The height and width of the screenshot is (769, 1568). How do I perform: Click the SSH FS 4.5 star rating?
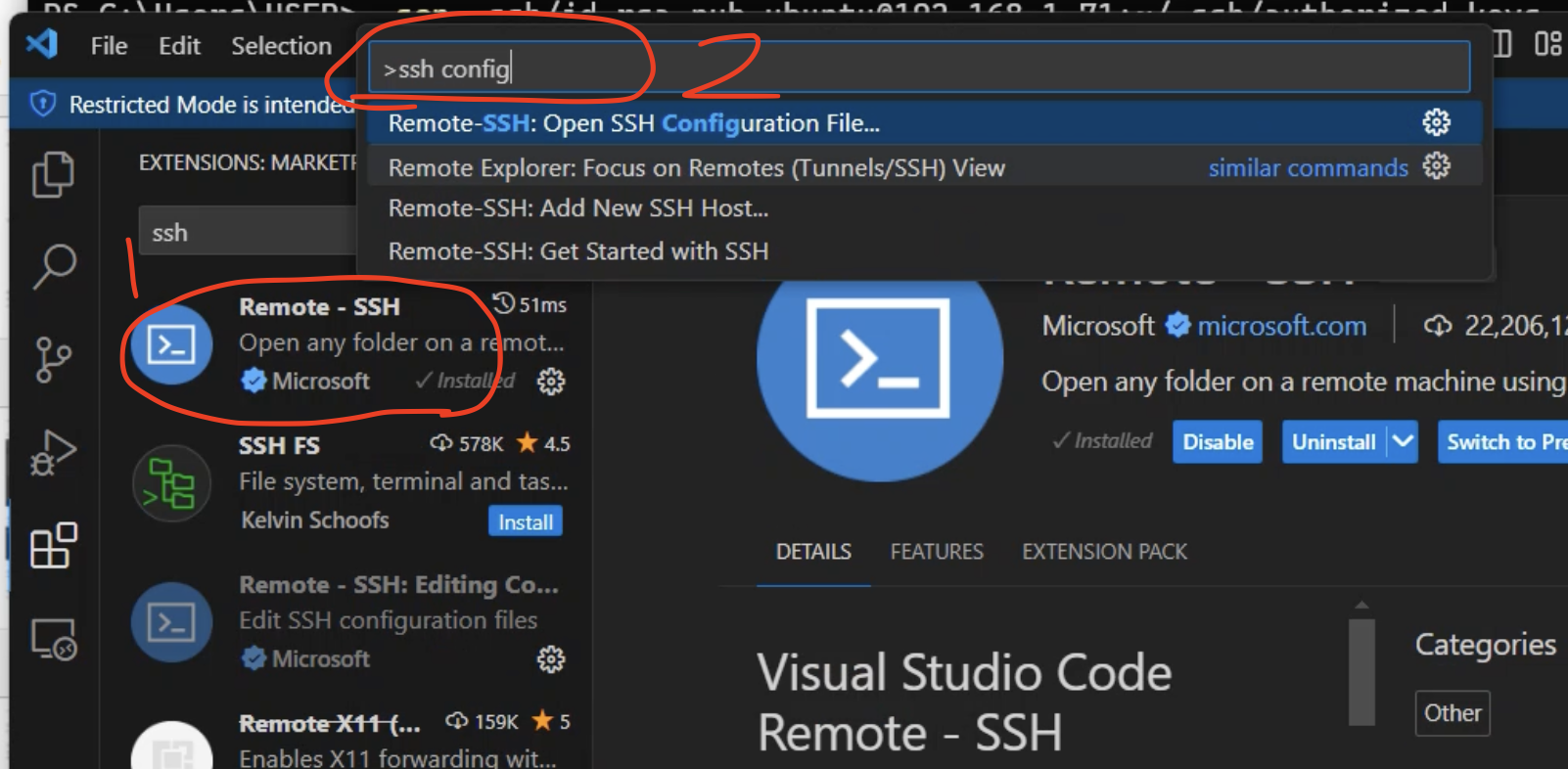(543, 443)
